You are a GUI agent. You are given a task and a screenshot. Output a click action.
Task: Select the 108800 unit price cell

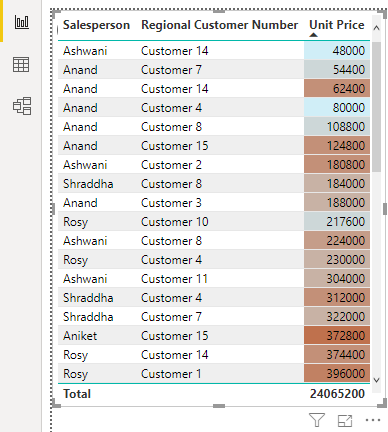tap(337, 127)
